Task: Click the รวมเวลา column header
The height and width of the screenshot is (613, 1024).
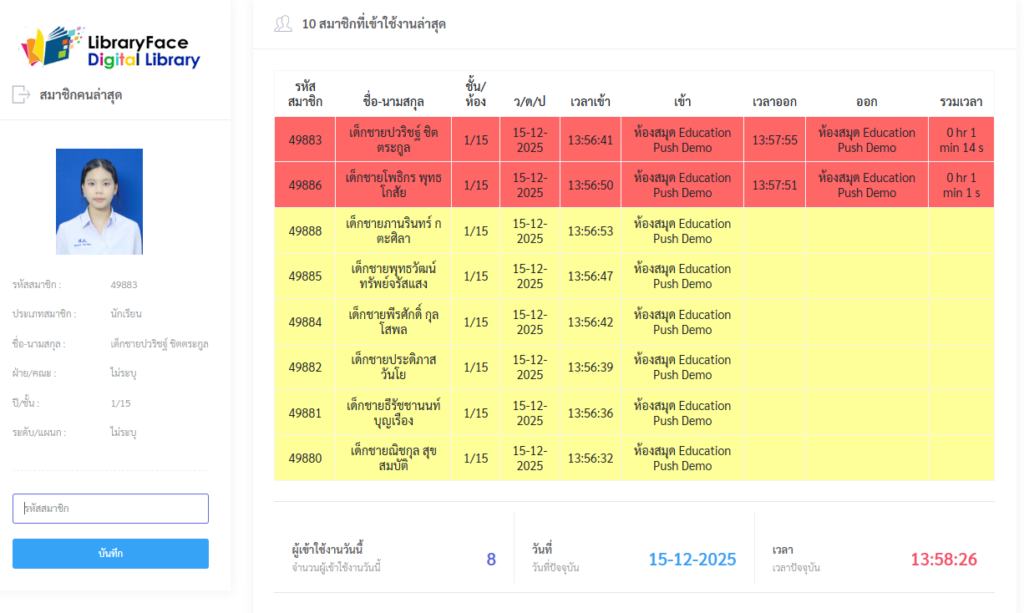Action: pos(961,102)
